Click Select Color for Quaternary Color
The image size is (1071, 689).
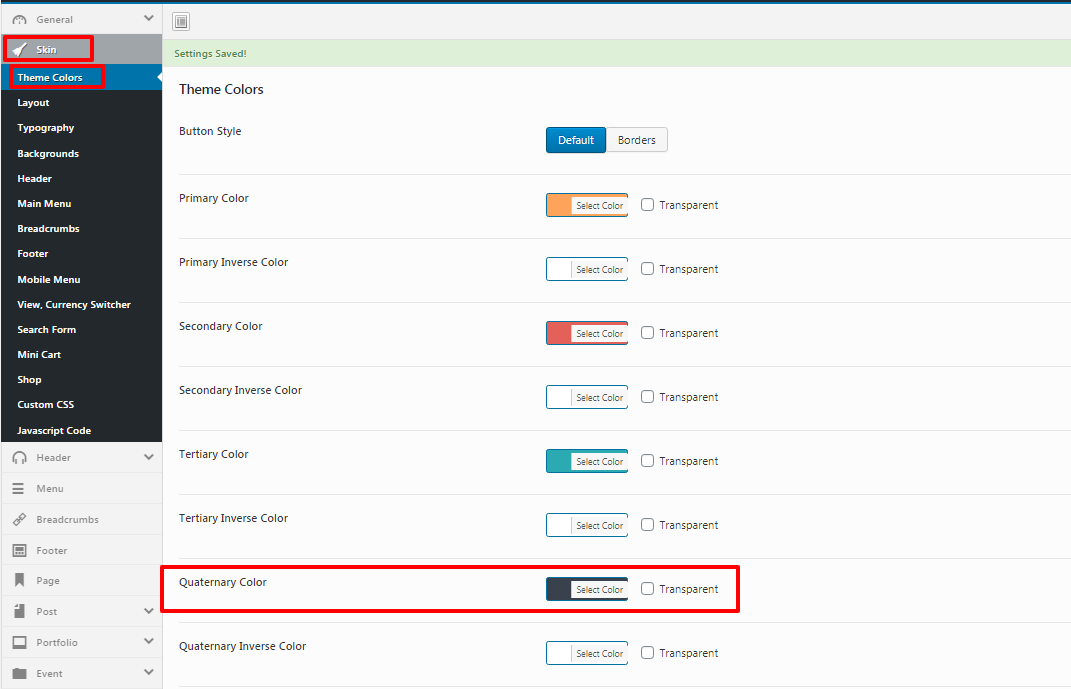[599, 589]
